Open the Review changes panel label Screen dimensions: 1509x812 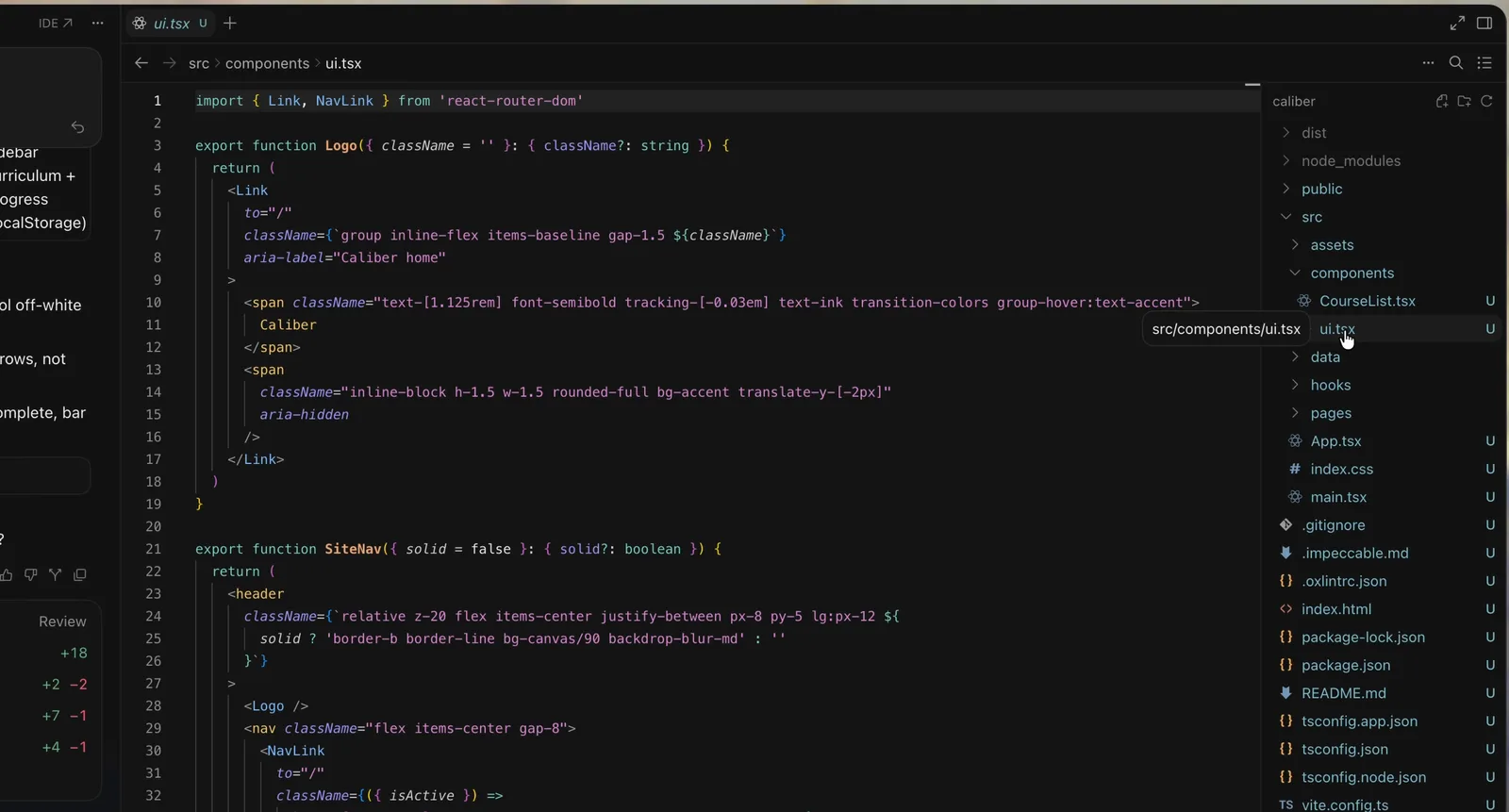(x=62, y=621)
